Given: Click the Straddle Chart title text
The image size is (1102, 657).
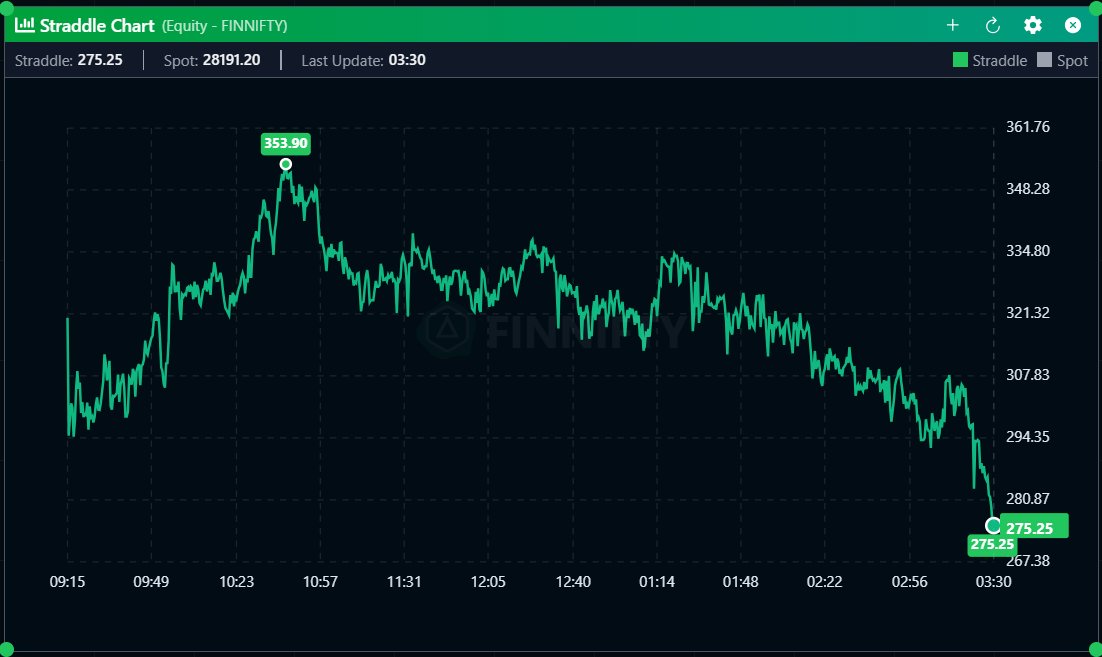Looking at the screenshot, I should pos(97,26).
